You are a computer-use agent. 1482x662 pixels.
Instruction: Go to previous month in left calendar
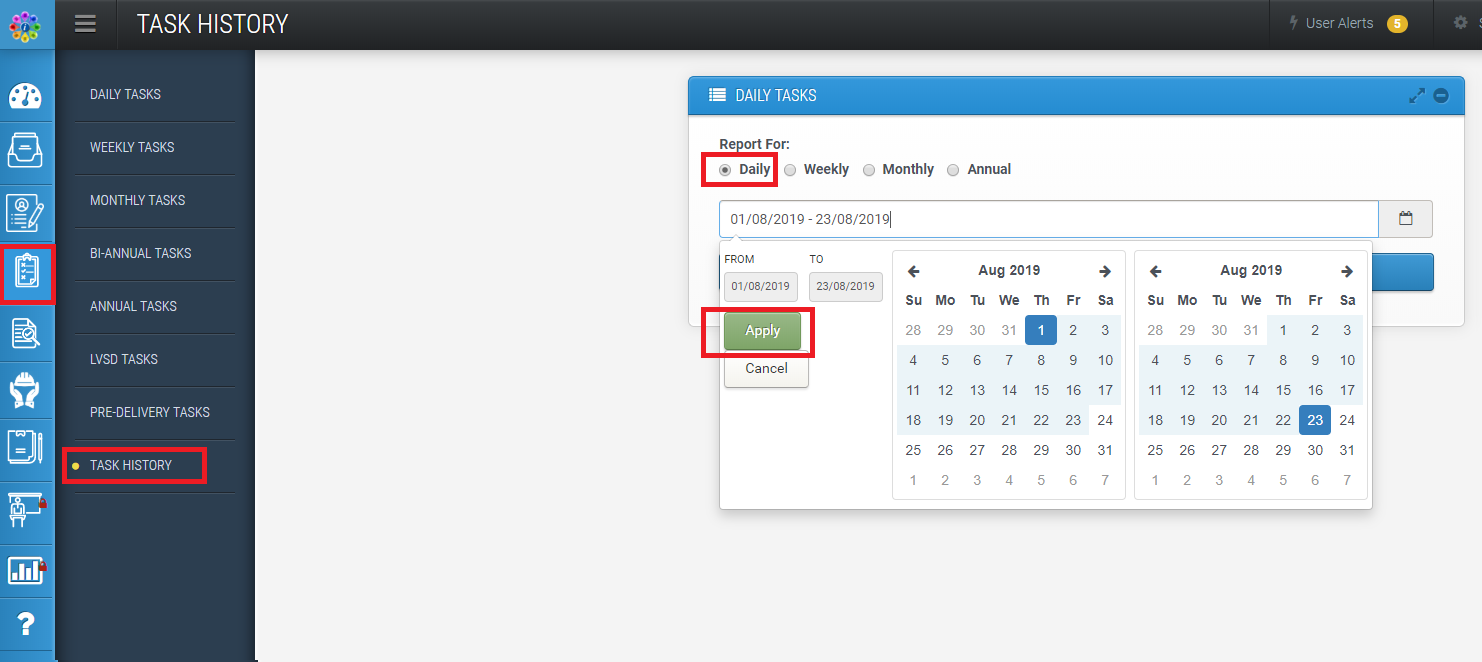913,270
